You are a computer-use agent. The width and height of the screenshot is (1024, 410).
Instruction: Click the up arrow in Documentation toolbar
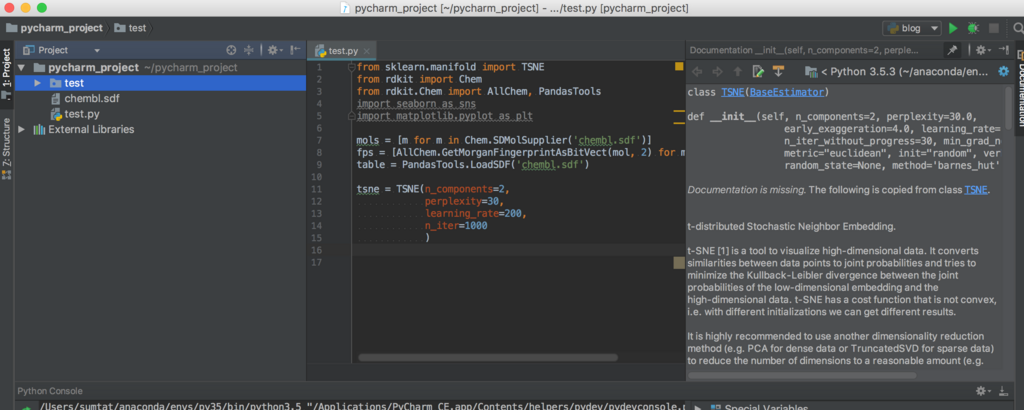point(737,71)
